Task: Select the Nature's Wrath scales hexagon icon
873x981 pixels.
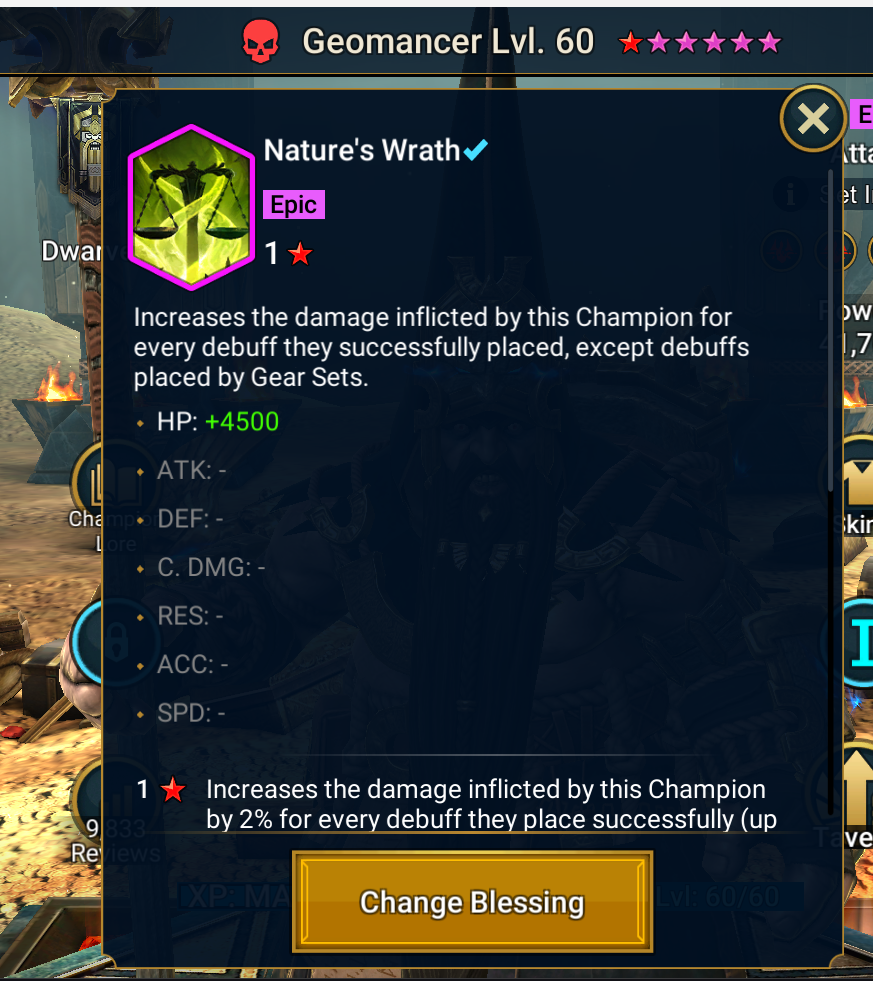Action: 191,207
